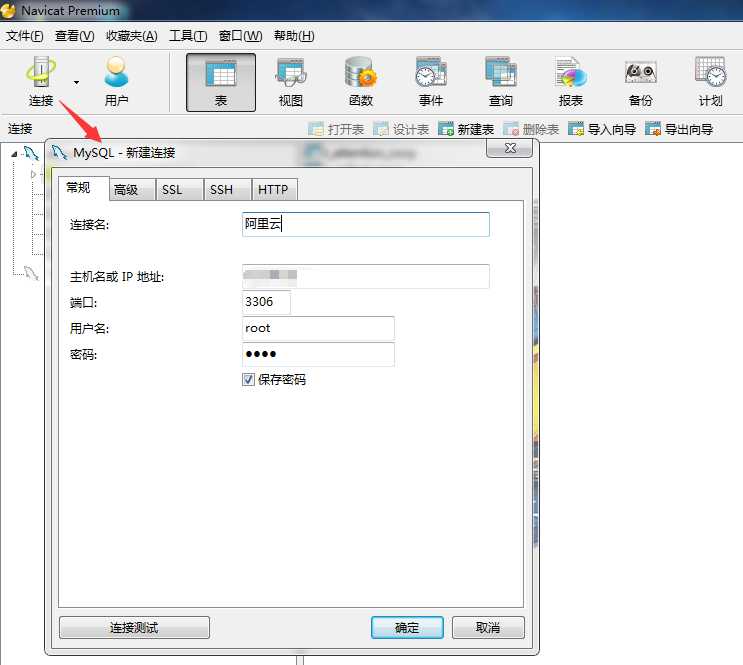Viewport: 743px width, 665px height.
Task: Open the Event (事件) toolbar icon
Action: click(x=431, y=82)
